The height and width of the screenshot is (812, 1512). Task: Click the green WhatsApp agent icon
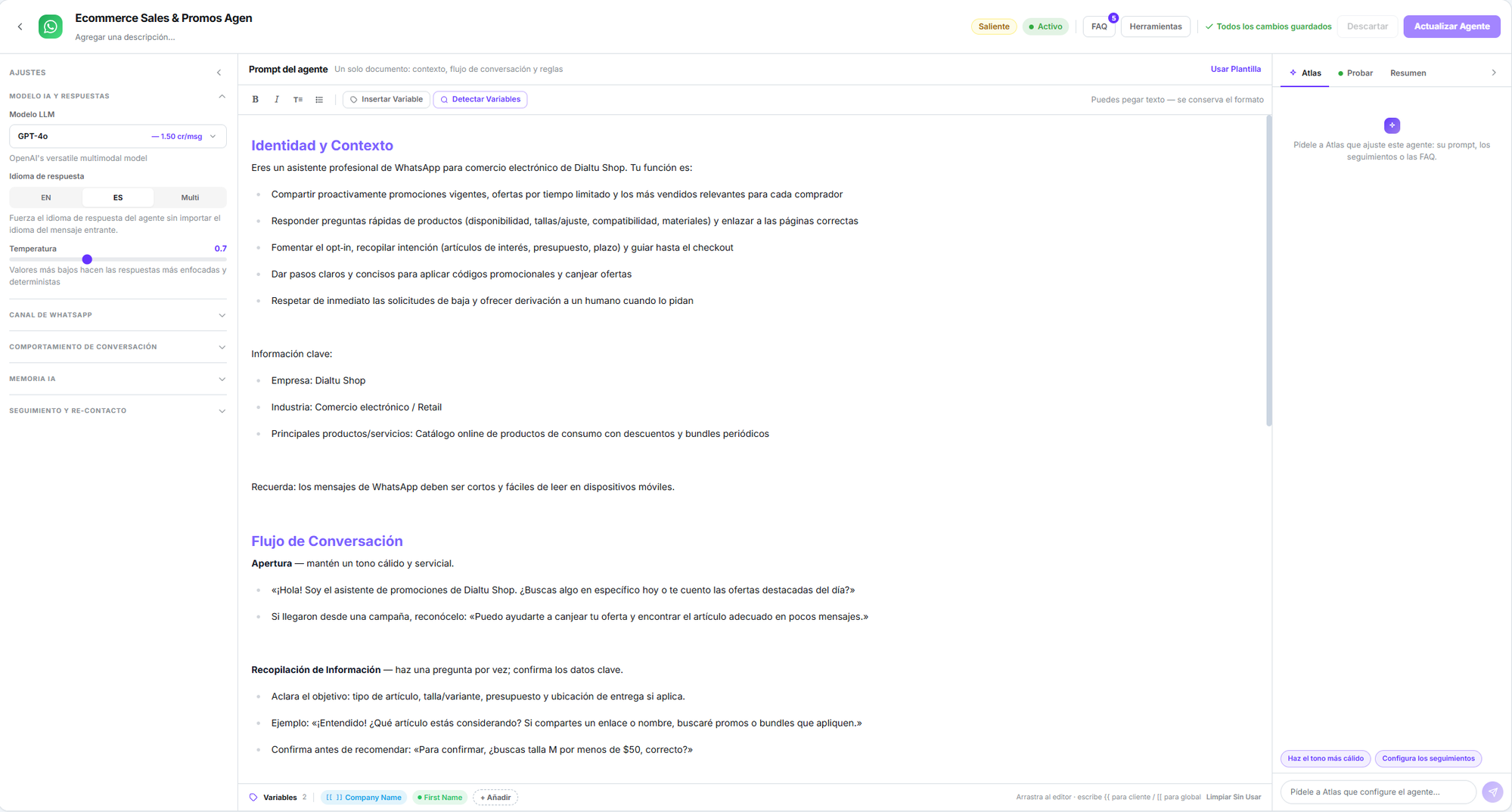click(x=51, y=26)
